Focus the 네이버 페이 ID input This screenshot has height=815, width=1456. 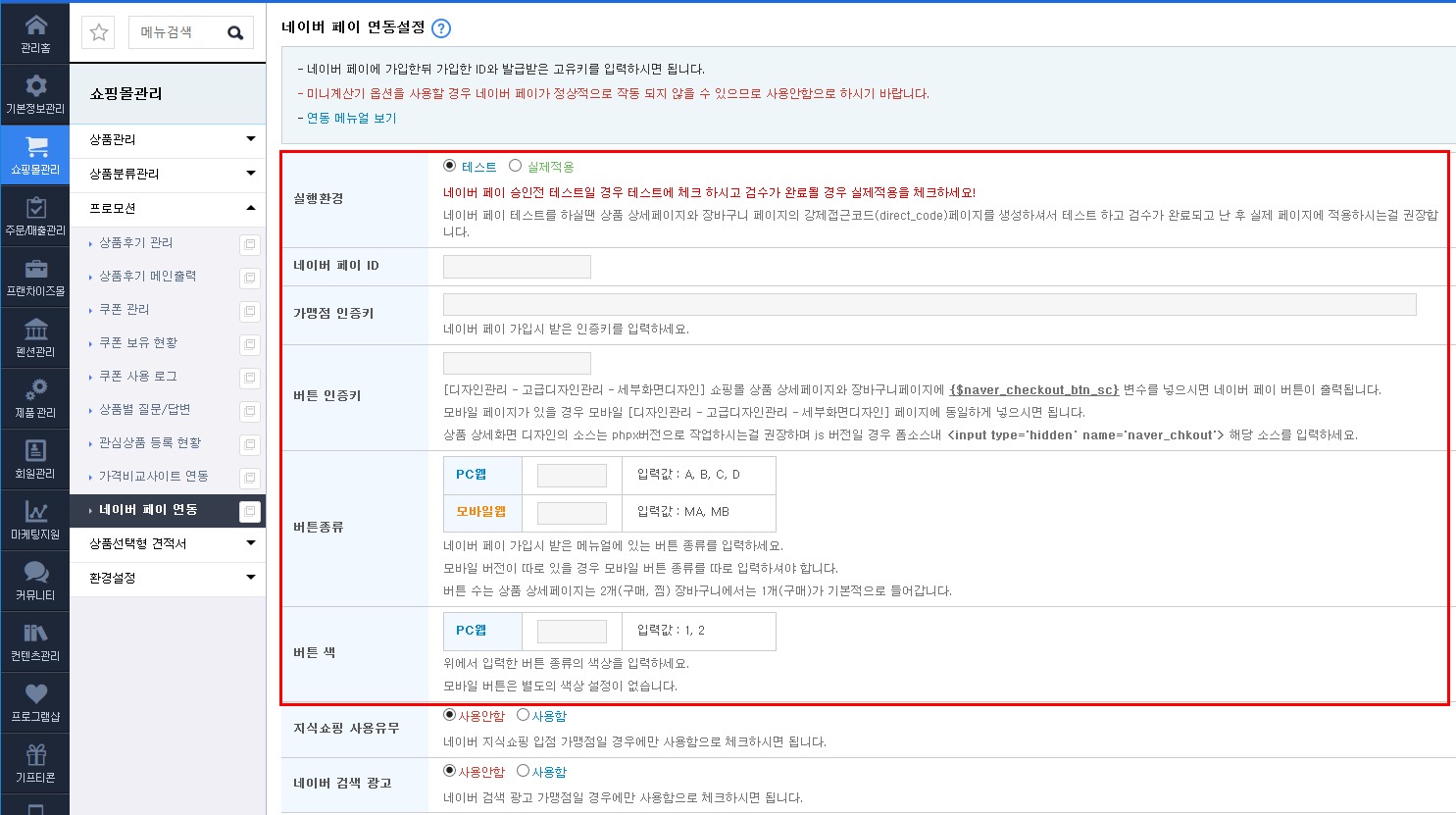517,267
